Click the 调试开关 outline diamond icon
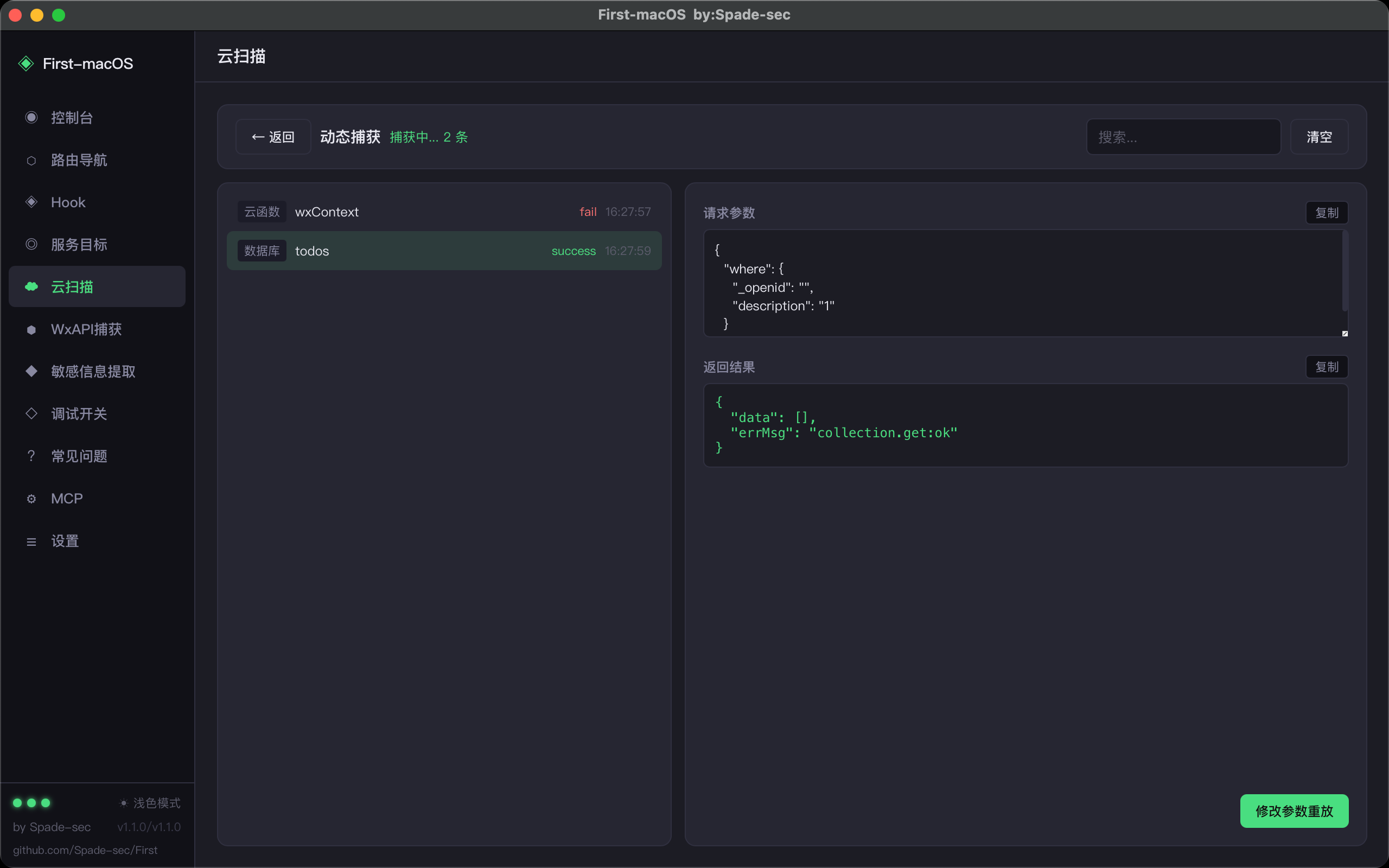The height and width of the screenshot is (868, 1389). [31, 413]
